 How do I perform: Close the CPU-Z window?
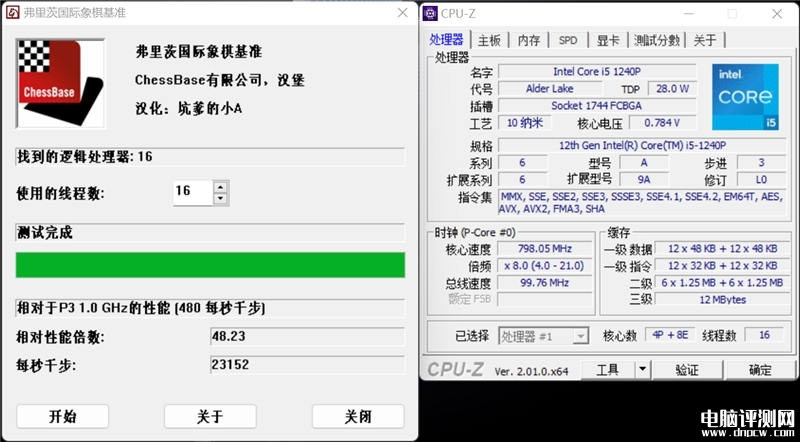tap(777, 14)
